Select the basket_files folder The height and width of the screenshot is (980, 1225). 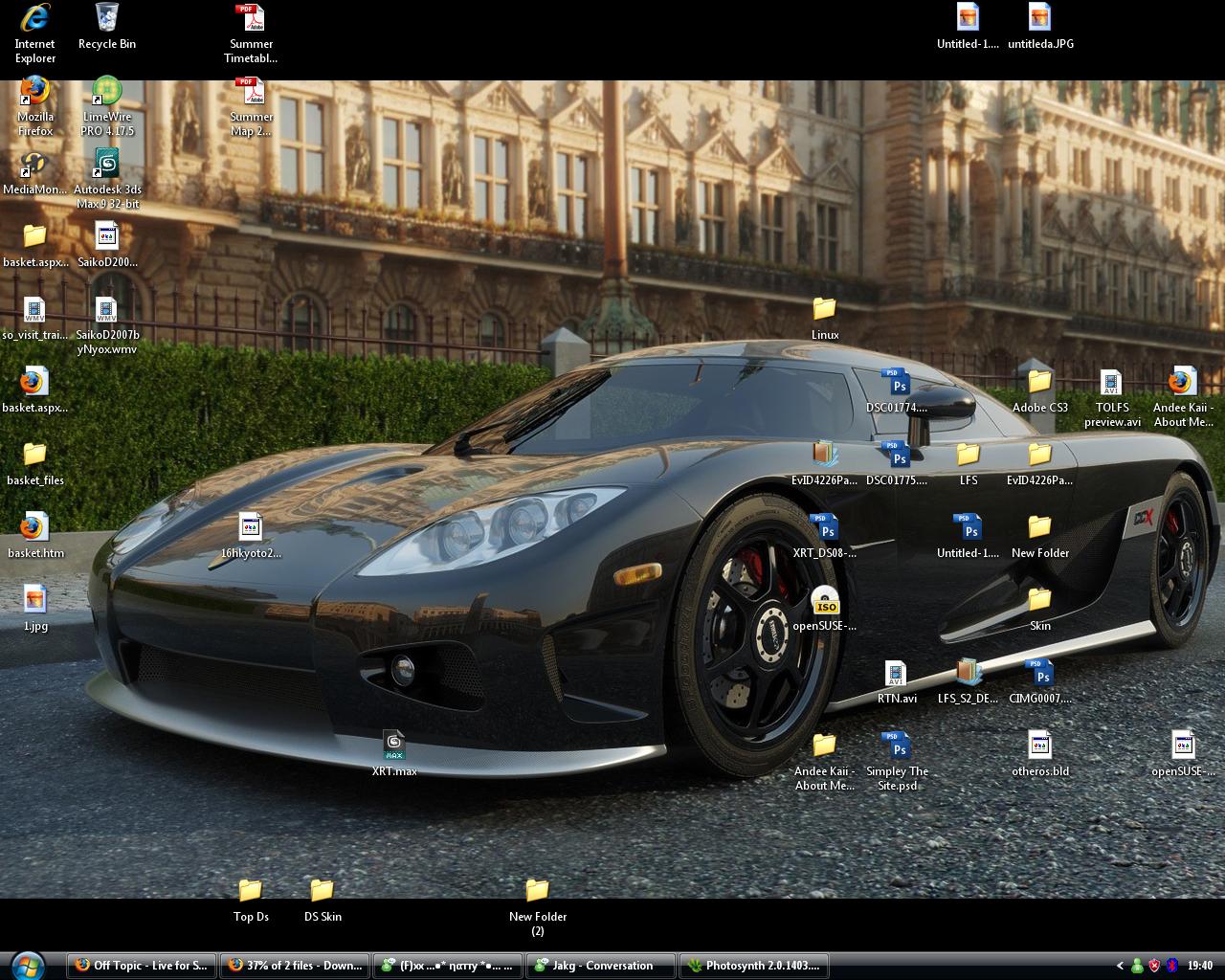pos(35,454)
